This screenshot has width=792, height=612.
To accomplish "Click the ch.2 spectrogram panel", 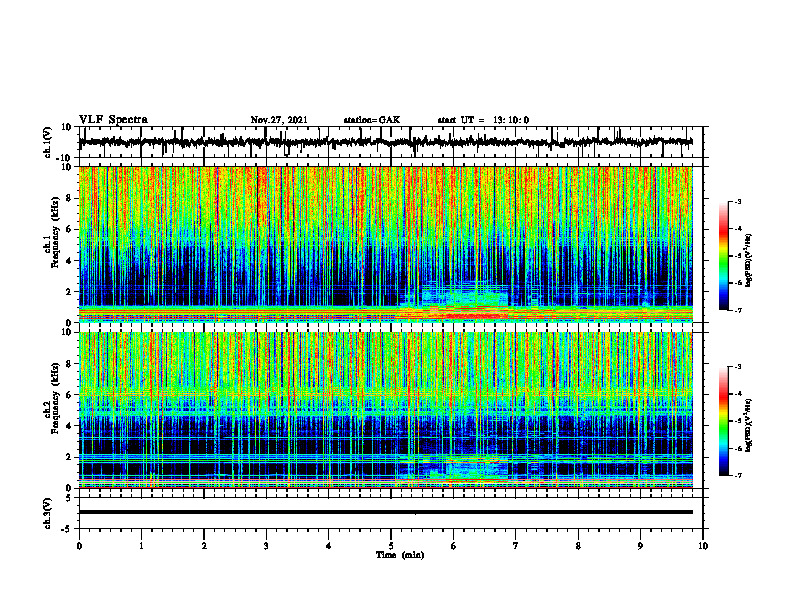I will point(385,410).
